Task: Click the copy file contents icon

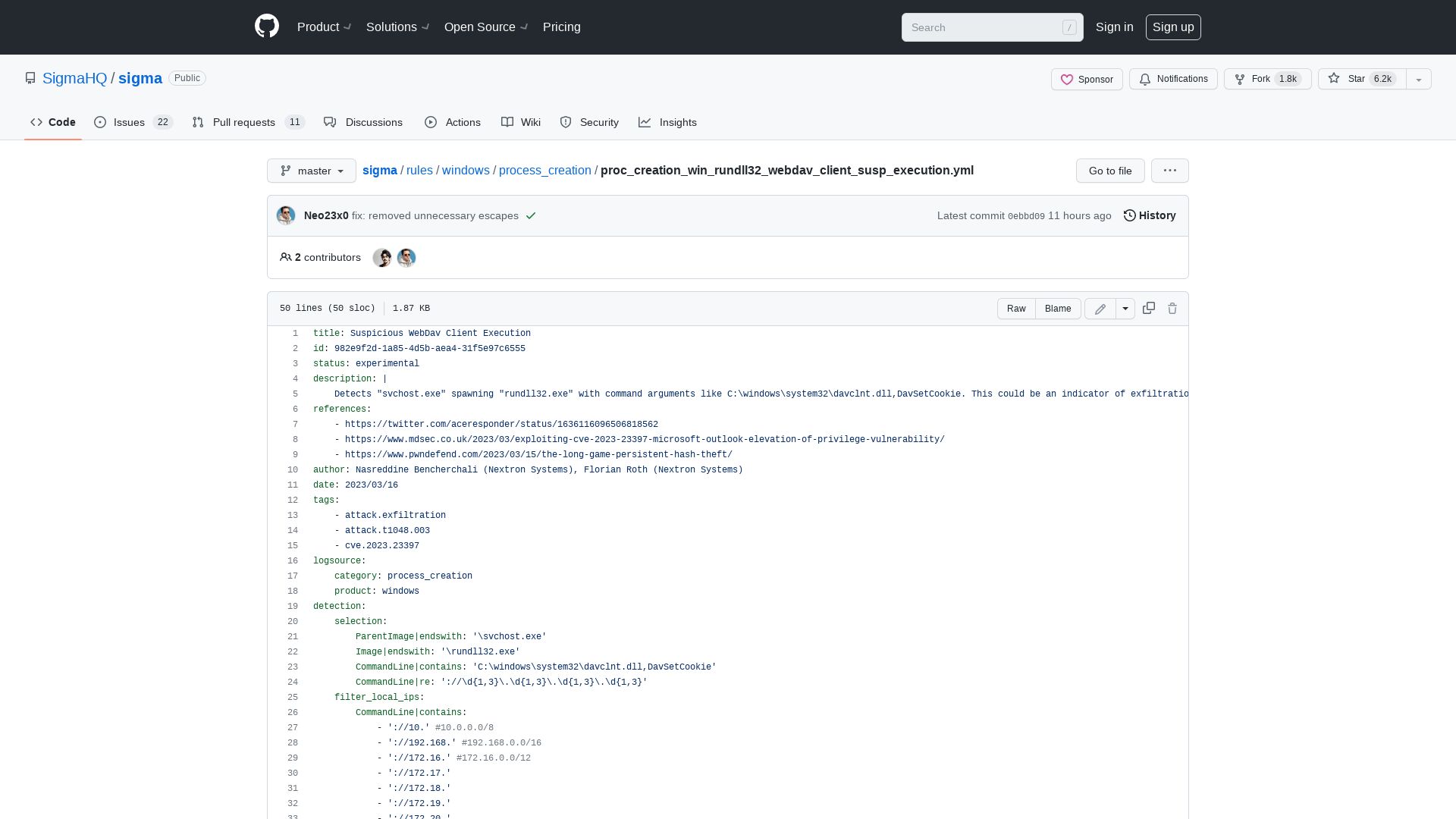Action: pyautogui.click(x=1148, y=308)
